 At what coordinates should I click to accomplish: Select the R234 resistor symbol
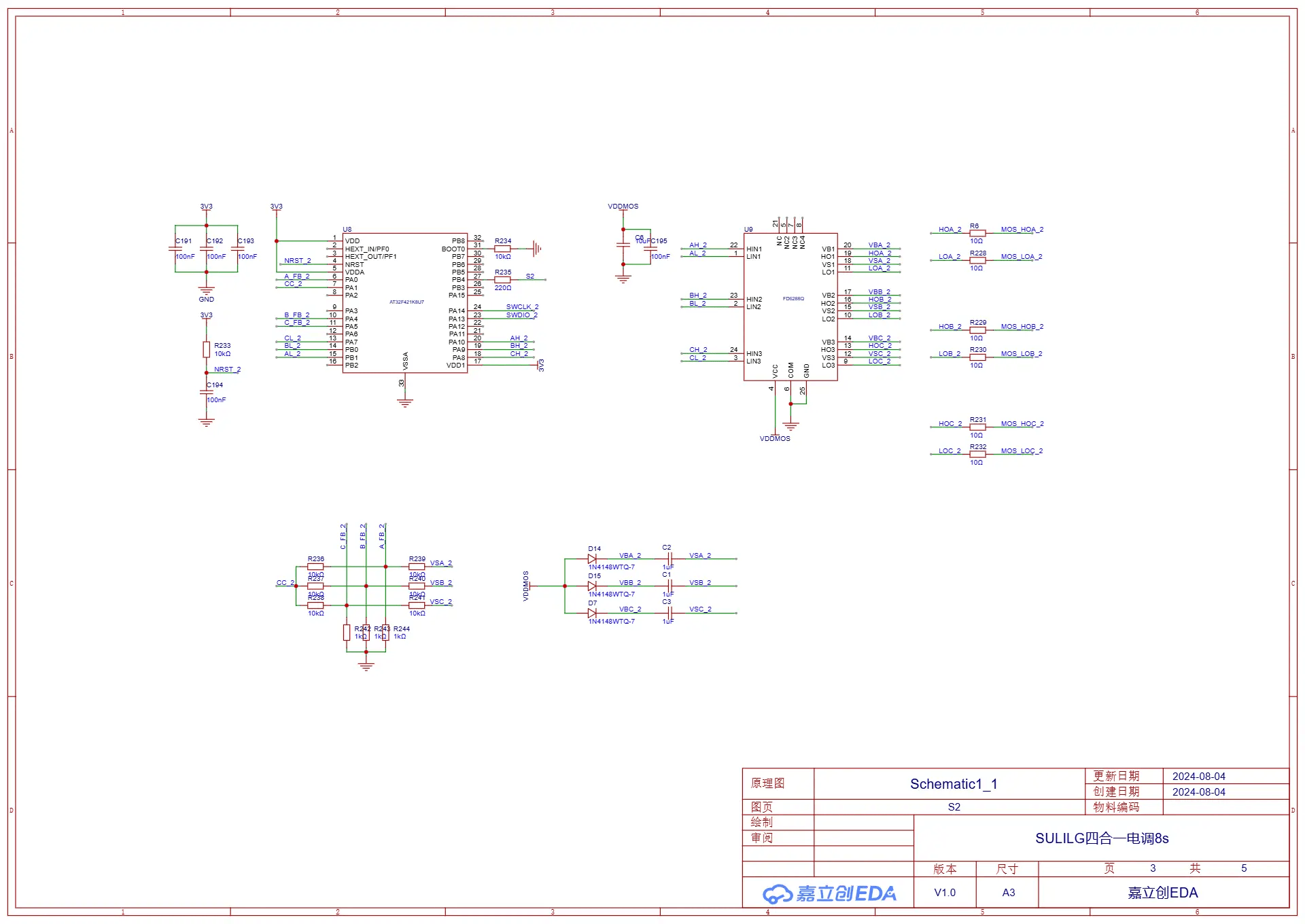pyautogui.click(x=502, y=249)
